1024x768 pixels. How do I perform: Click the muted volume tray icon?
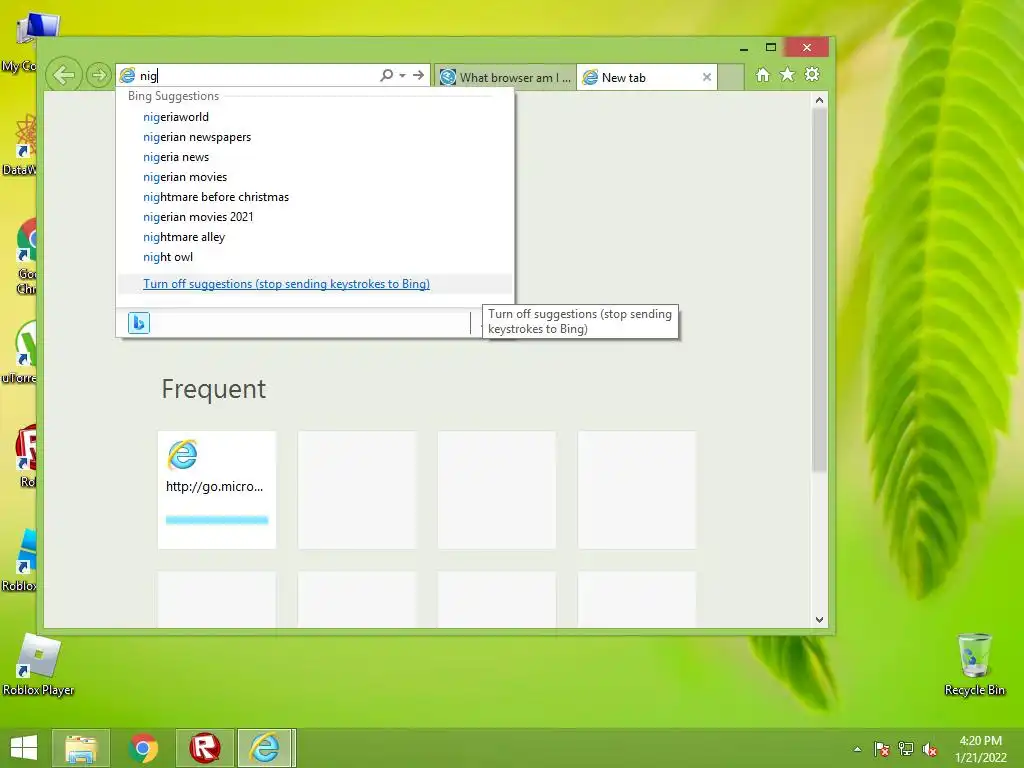pyautogui.click(x=930, y=749)
